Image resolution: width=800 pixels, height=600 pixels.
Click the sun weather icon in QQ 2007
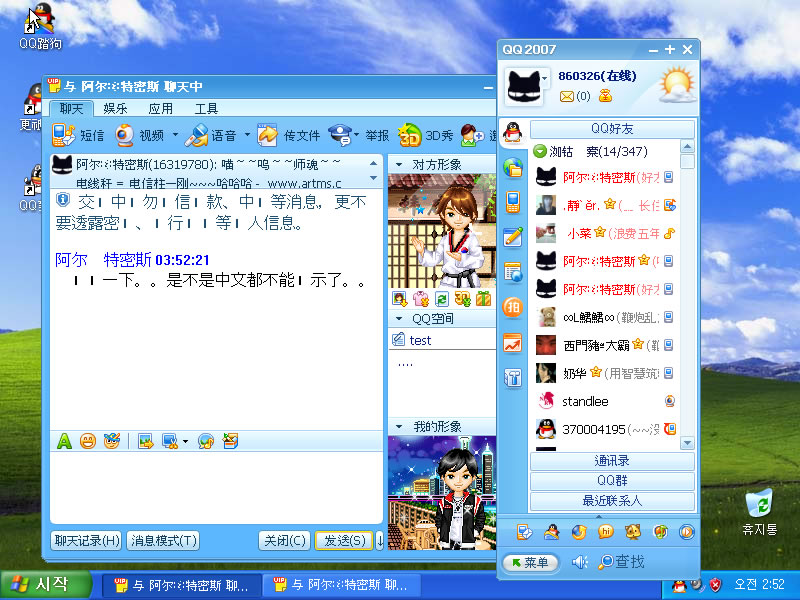(677, 85)
